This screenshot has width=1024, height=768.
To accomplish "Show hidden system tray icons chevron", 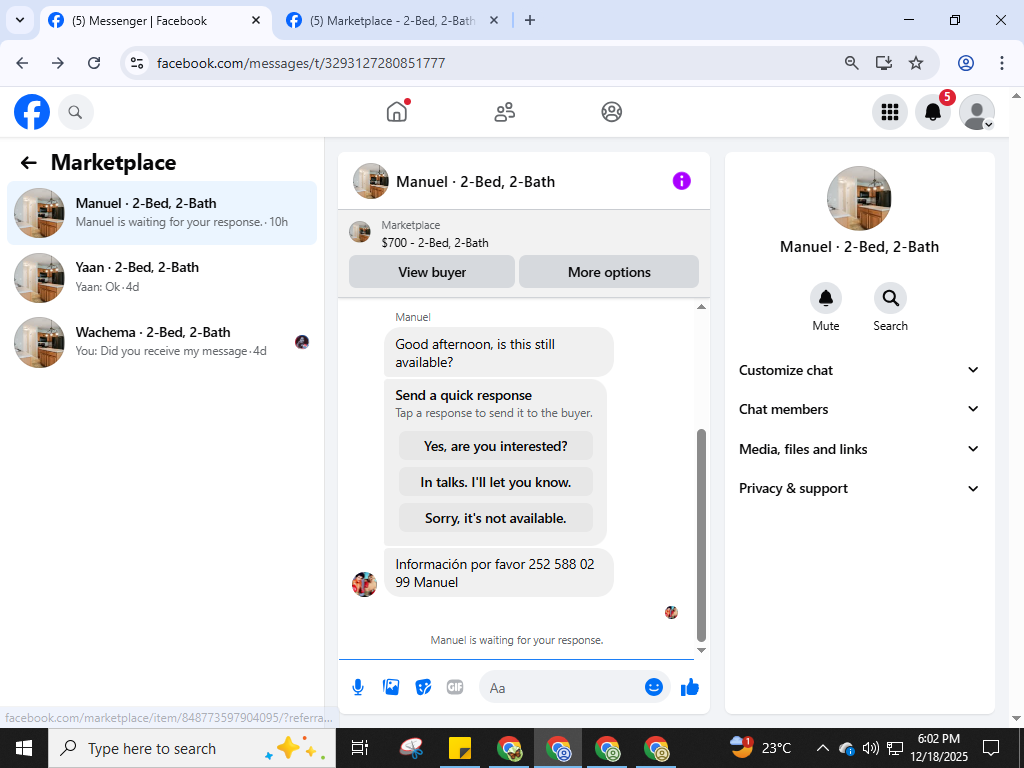I will click(x=823, y=748).
